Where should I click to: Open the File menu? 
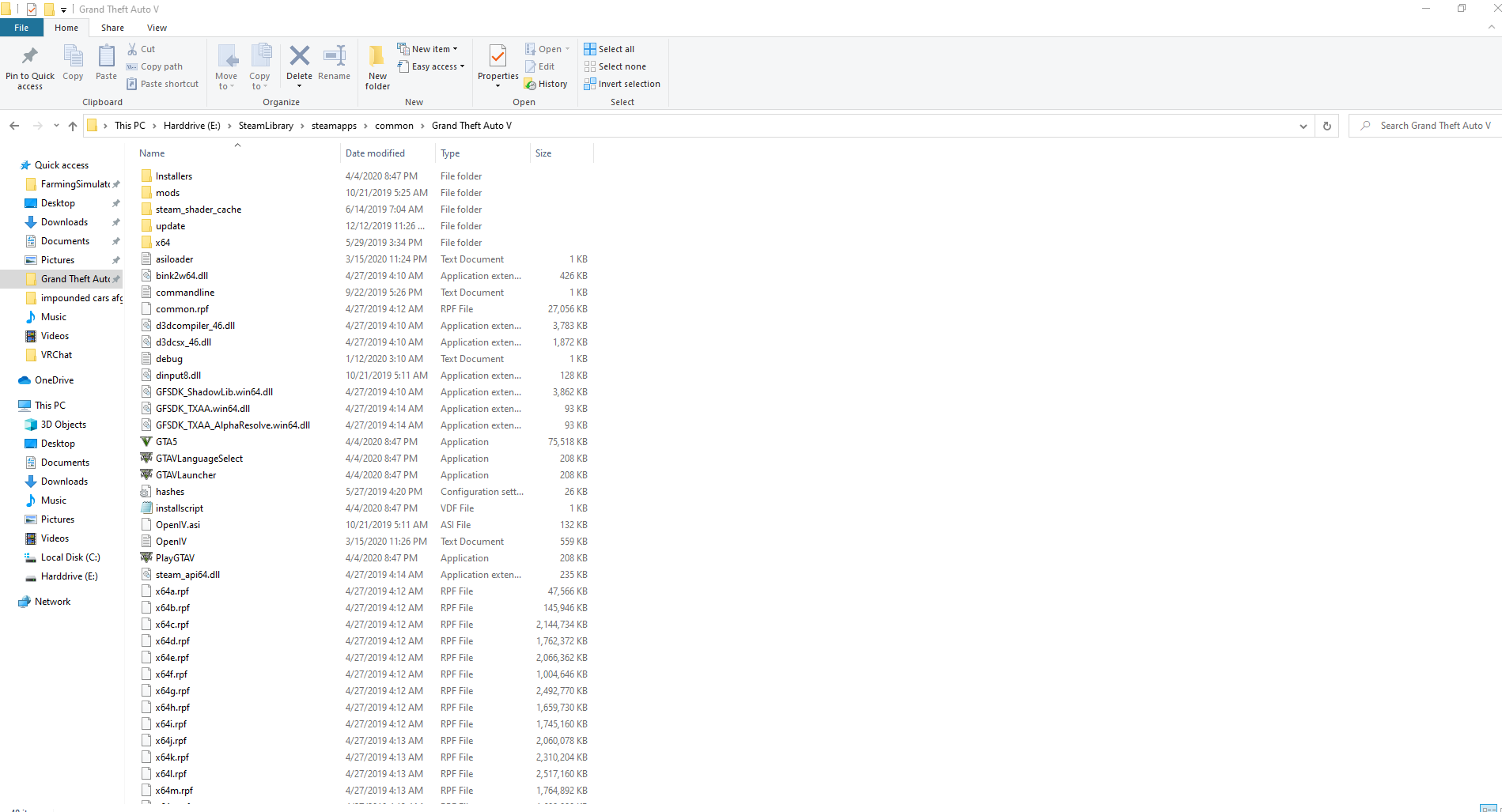pos(21,28)
